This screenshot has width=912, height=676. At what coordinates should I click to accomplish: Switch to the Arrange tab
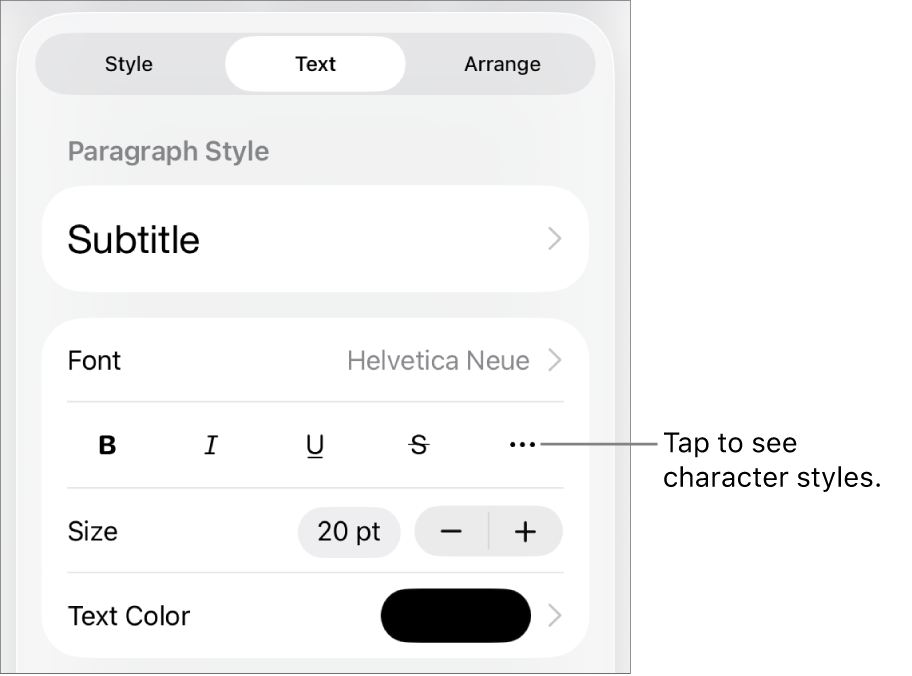502,64
